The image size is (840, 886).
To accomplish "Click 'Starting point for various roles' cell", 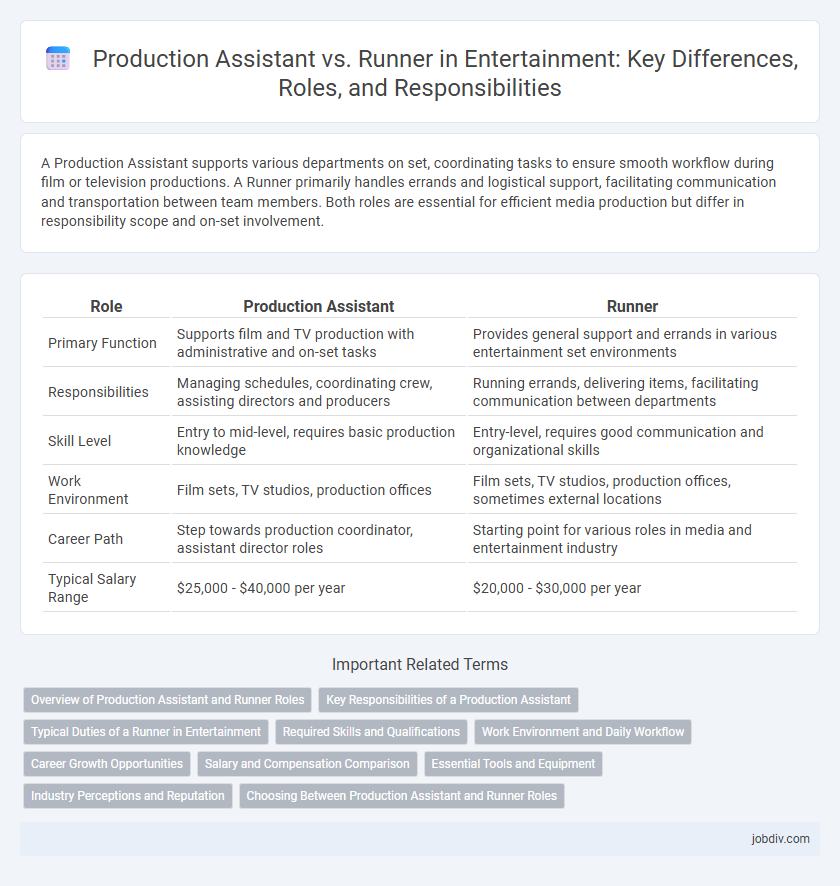I will pos(632,539).
